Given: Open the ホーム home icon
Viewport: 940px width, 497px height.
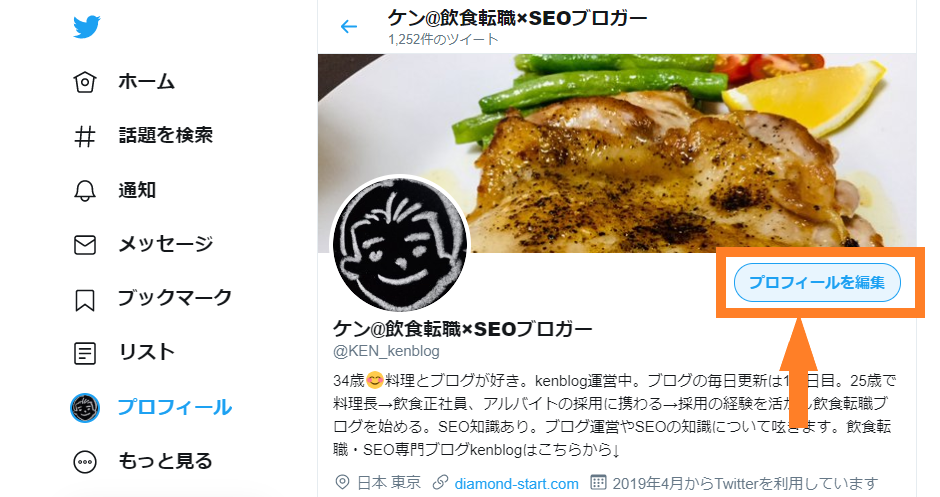Looking at the screenshot, I should click(85, 82).
